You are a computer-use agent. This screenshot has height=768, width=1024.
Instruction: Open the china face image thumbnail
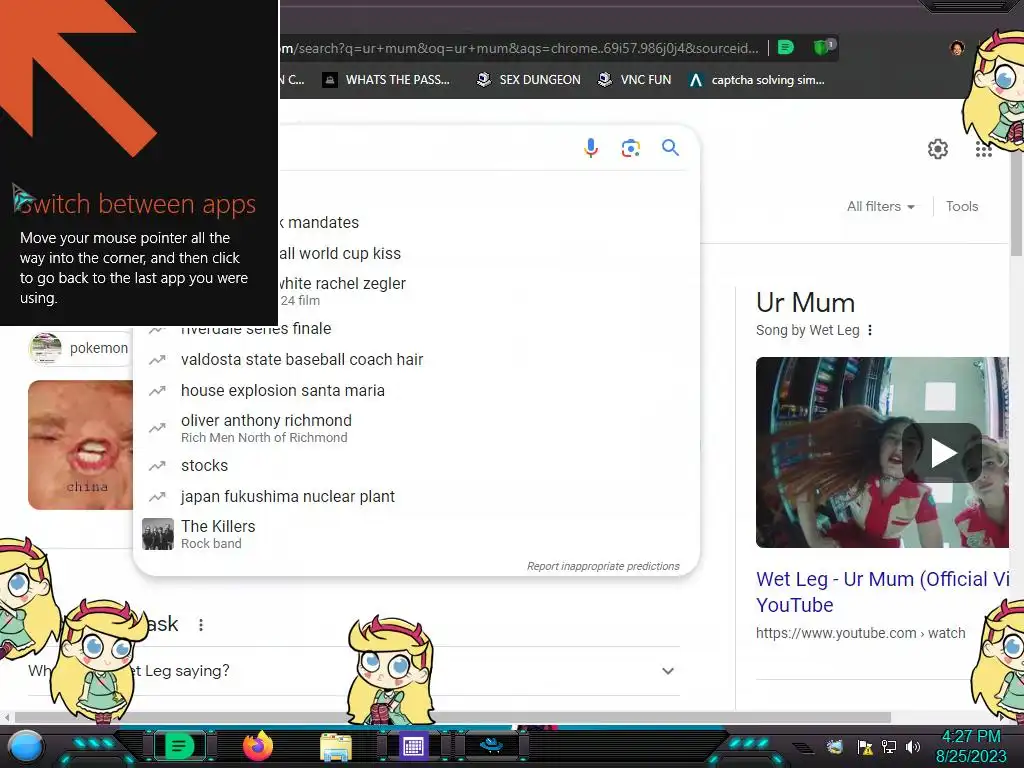80,445
